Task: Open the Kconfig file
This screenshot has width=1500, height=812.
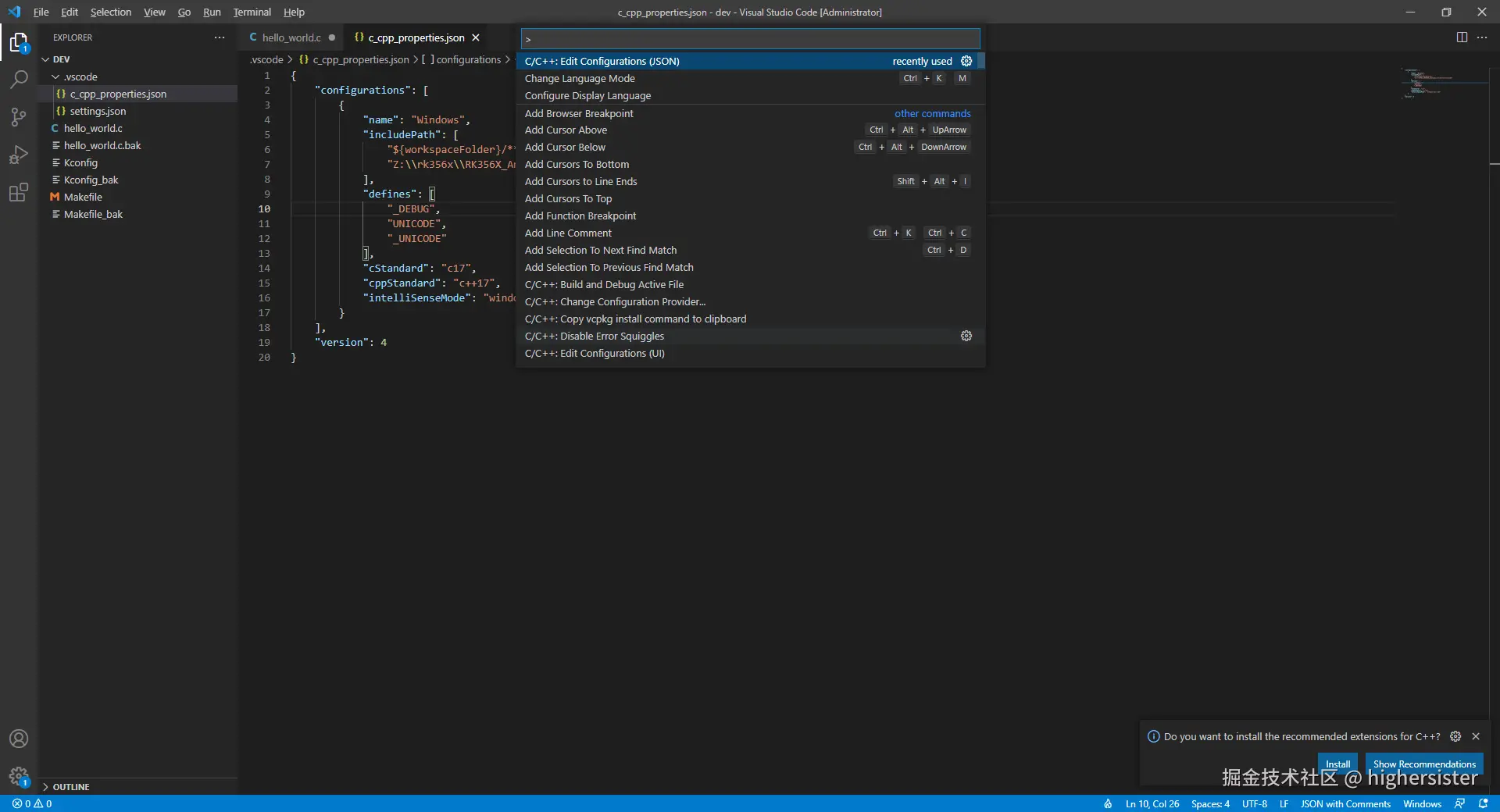Action: pyautogui.click(x=137, y=162)
